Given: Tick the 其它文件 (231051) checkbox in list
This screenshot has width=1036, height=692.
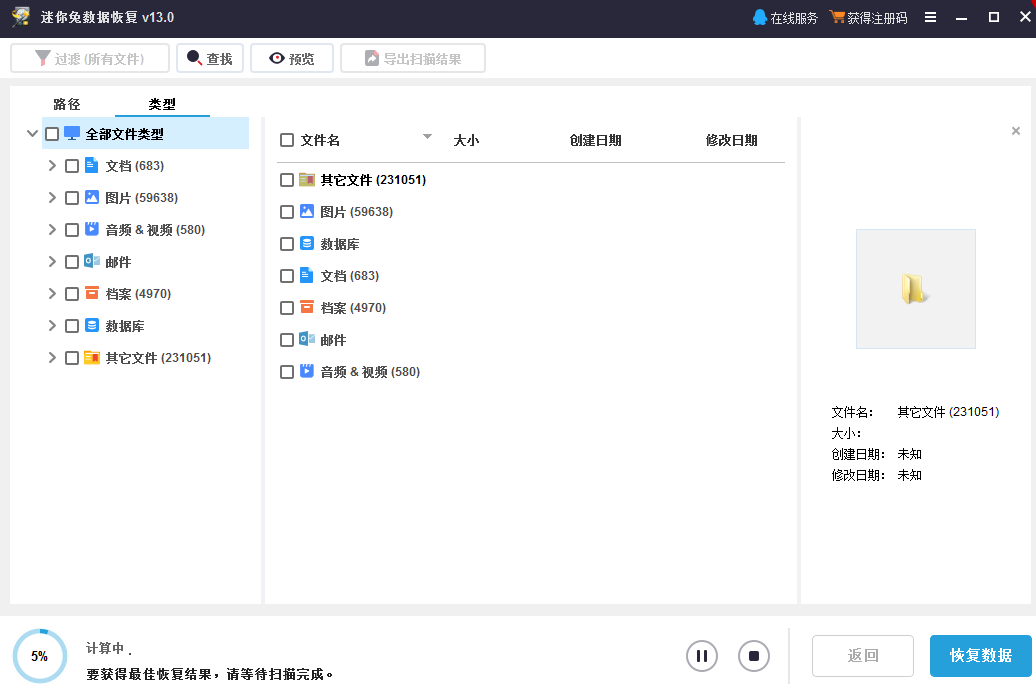Looking at the screenshot, I should [x=287, y=180].
